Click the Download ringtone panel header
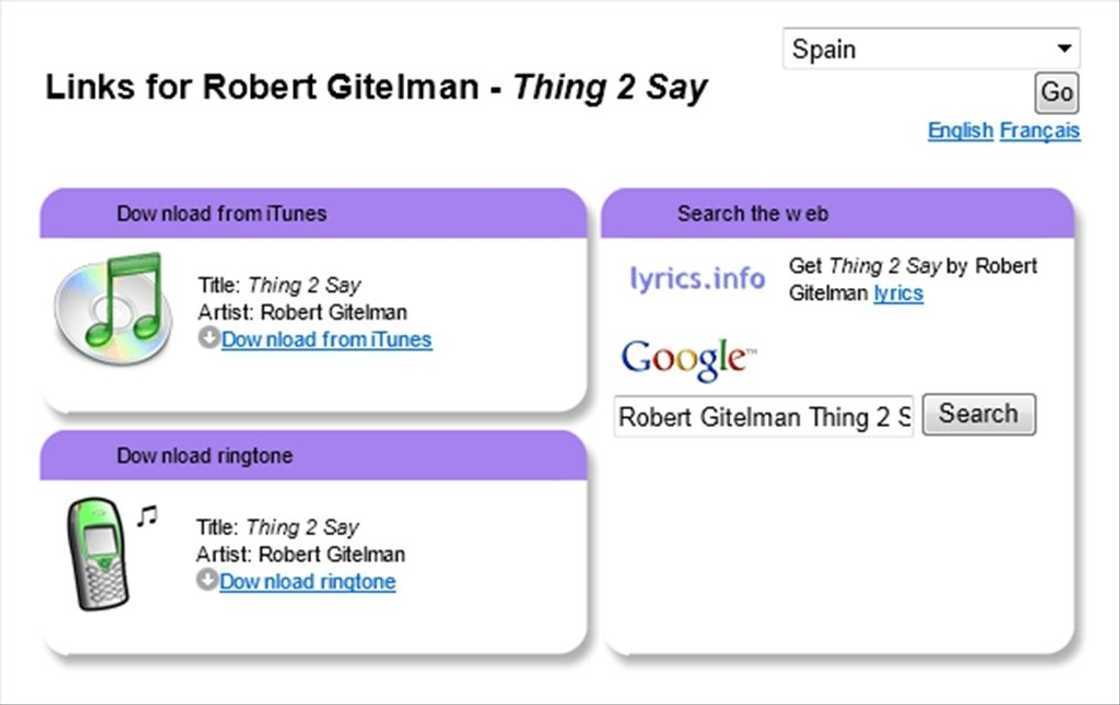This screenshot has height=705, width=1120. [x=313, y=456]
